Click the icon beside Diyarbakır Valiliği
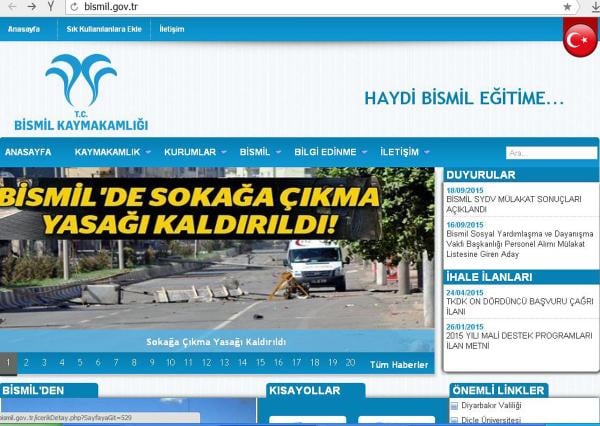 [454, 406]
